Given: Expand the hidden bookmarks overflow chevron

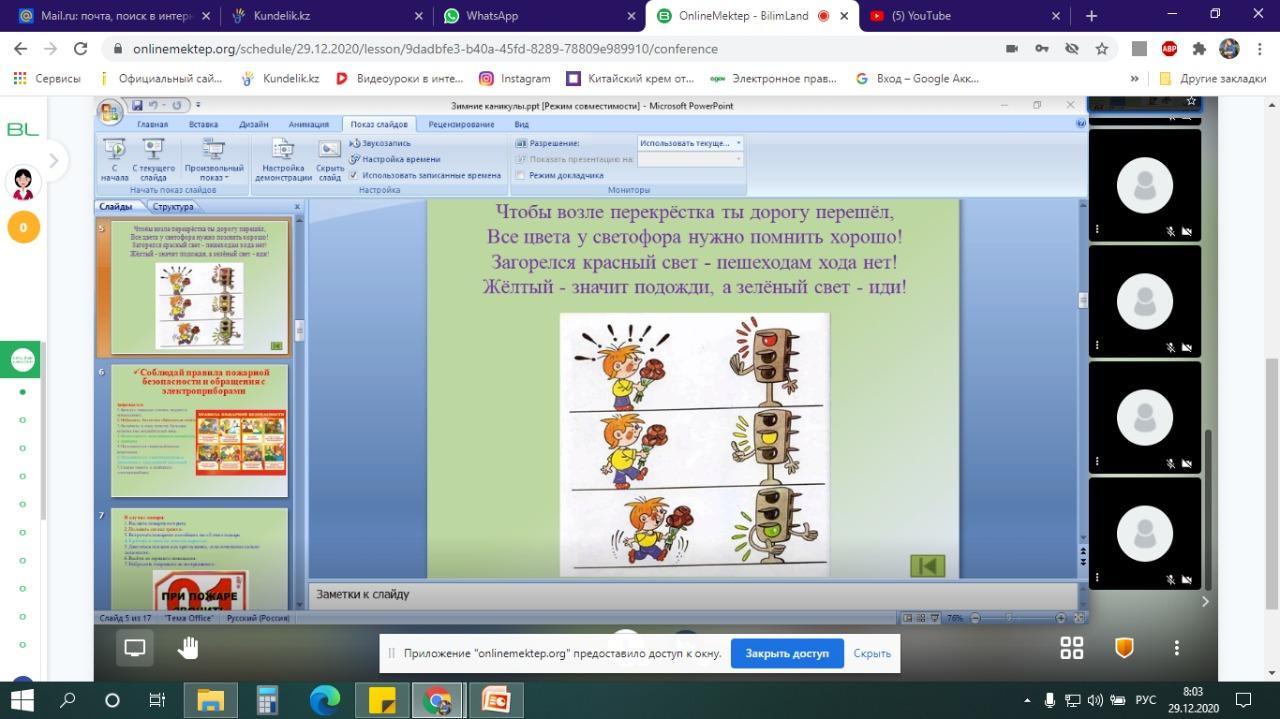Looking at the screenshot, I should point(1134,78).
